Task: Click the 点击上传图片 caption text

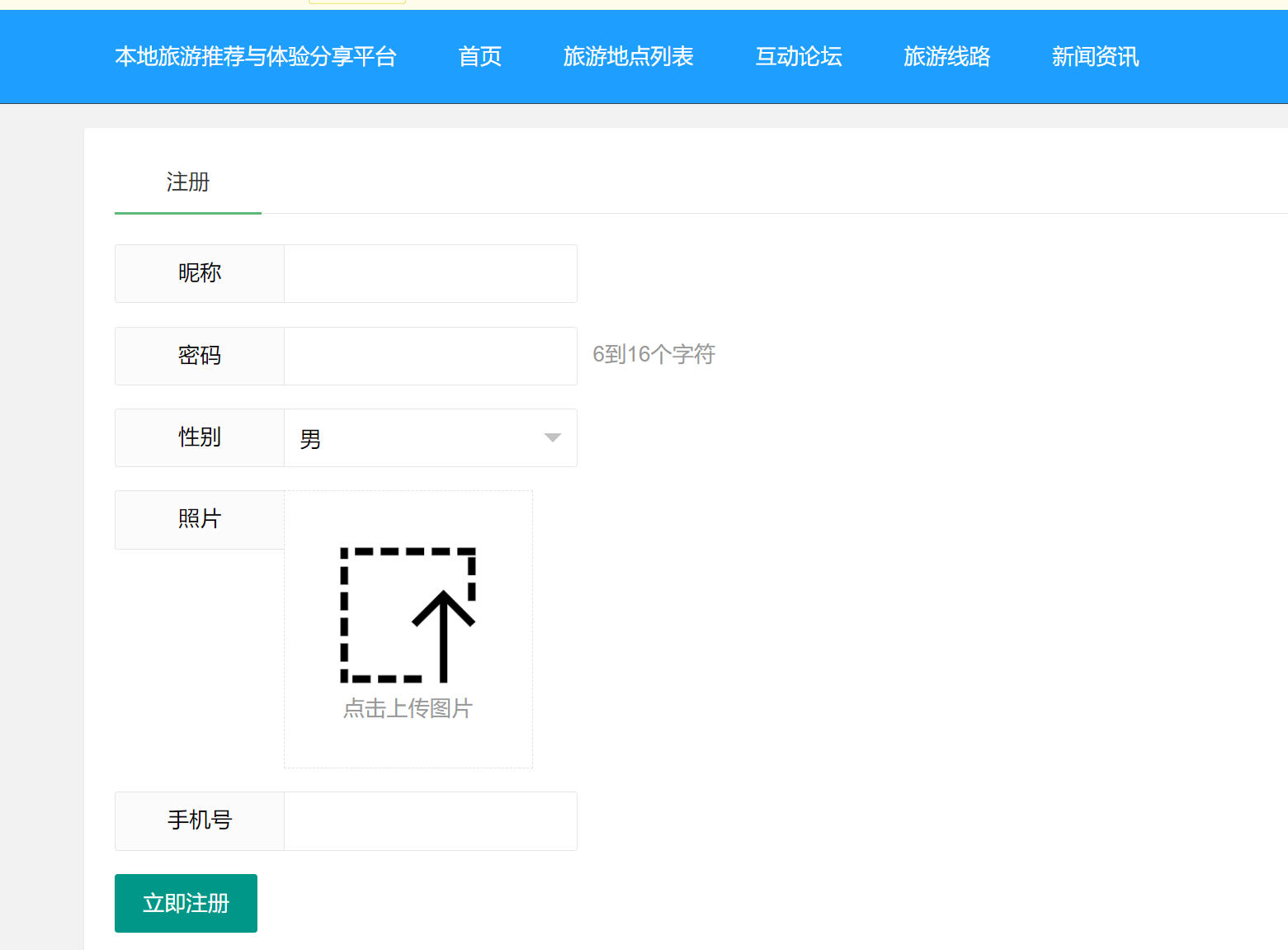Action: tap(408, 708)
